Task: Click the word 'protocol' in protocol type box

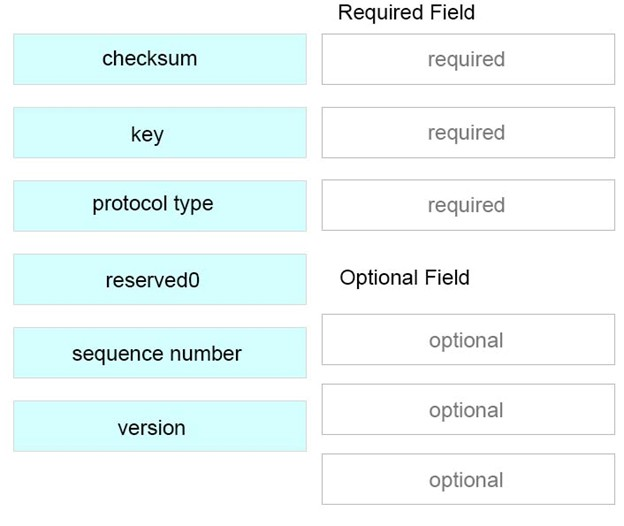Action: (x=130, y=204)
